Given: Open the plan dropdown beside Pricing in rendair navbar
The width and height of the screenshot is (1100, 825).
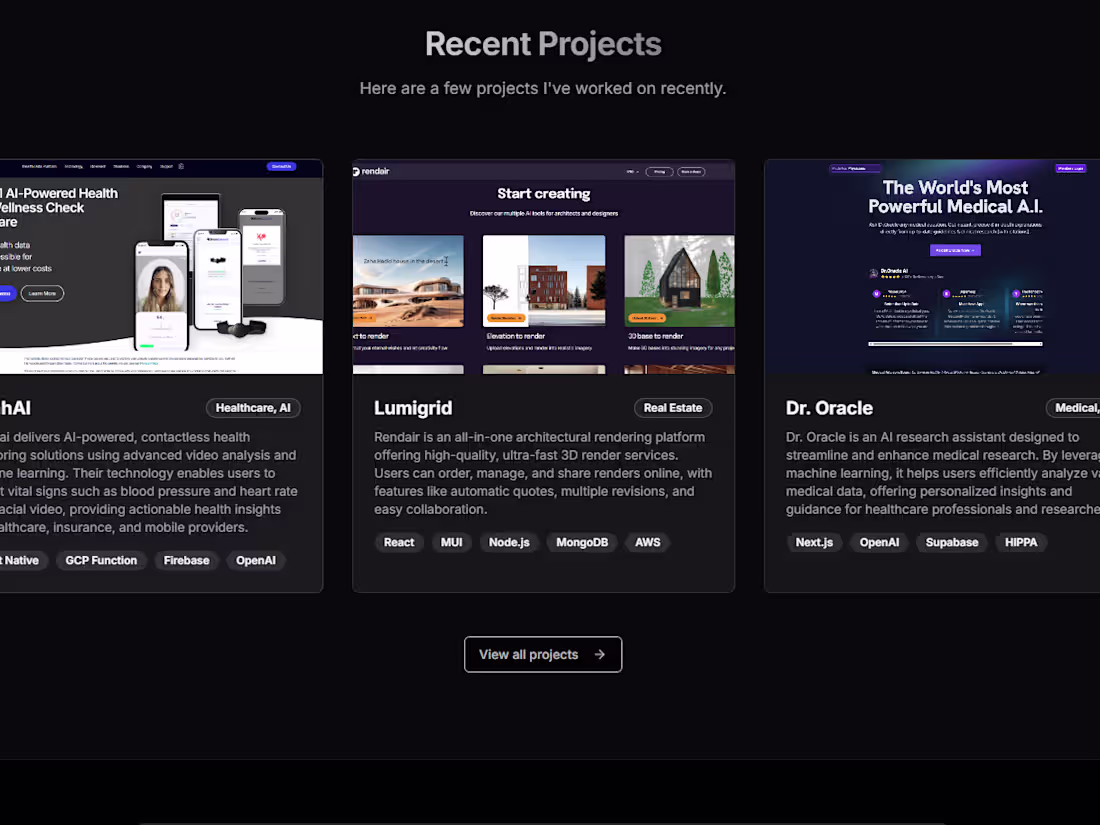Looking at the screenshot, I should [633, 171].
